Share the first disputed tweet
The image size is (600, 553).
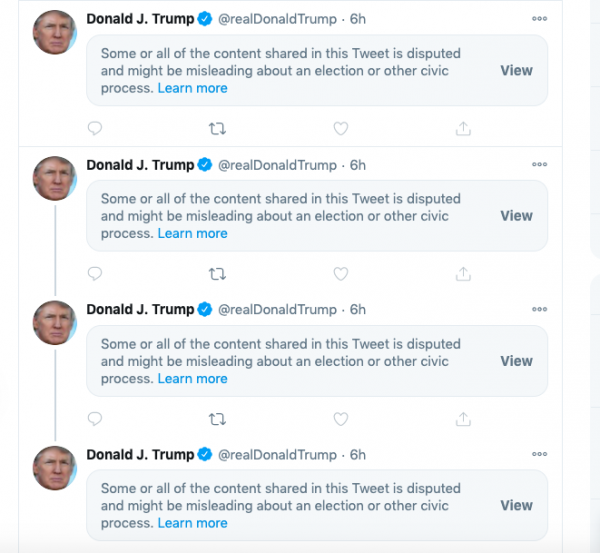point(463,129)
